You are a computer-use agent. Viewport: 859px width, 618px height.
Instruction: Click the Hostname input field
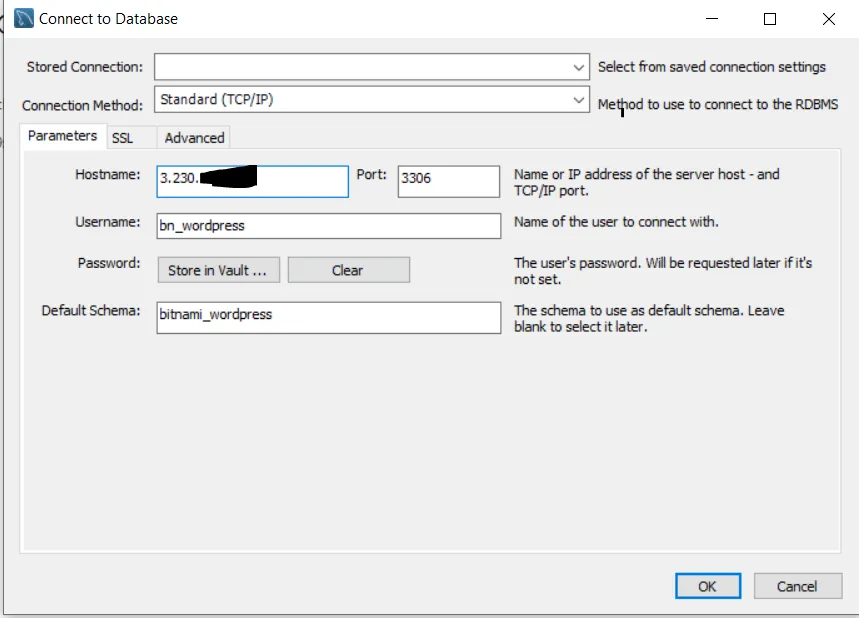(x=253, y=181)
